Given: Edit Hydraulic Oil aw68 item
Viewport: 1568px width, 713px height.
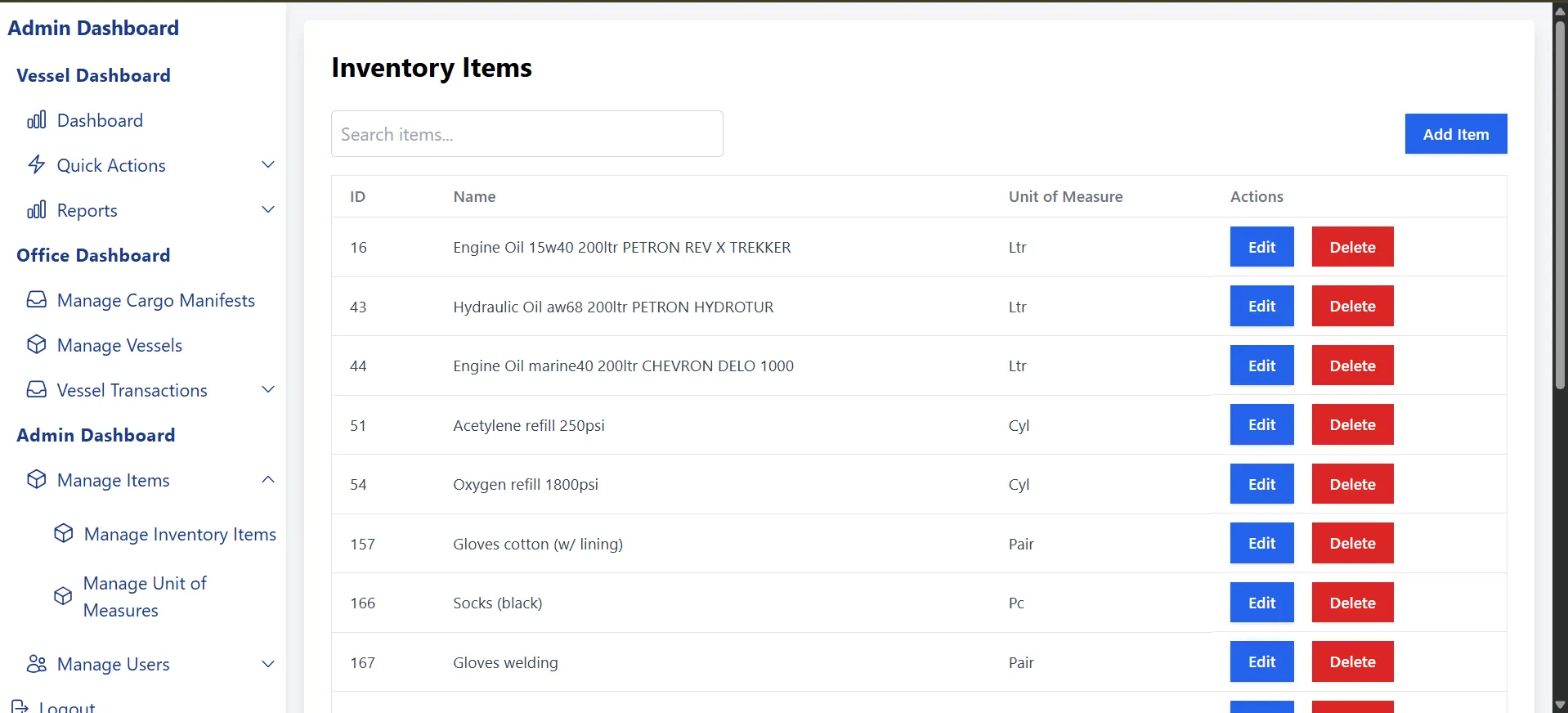Looking at the screenshot, I should click(x=1261, y=306).
